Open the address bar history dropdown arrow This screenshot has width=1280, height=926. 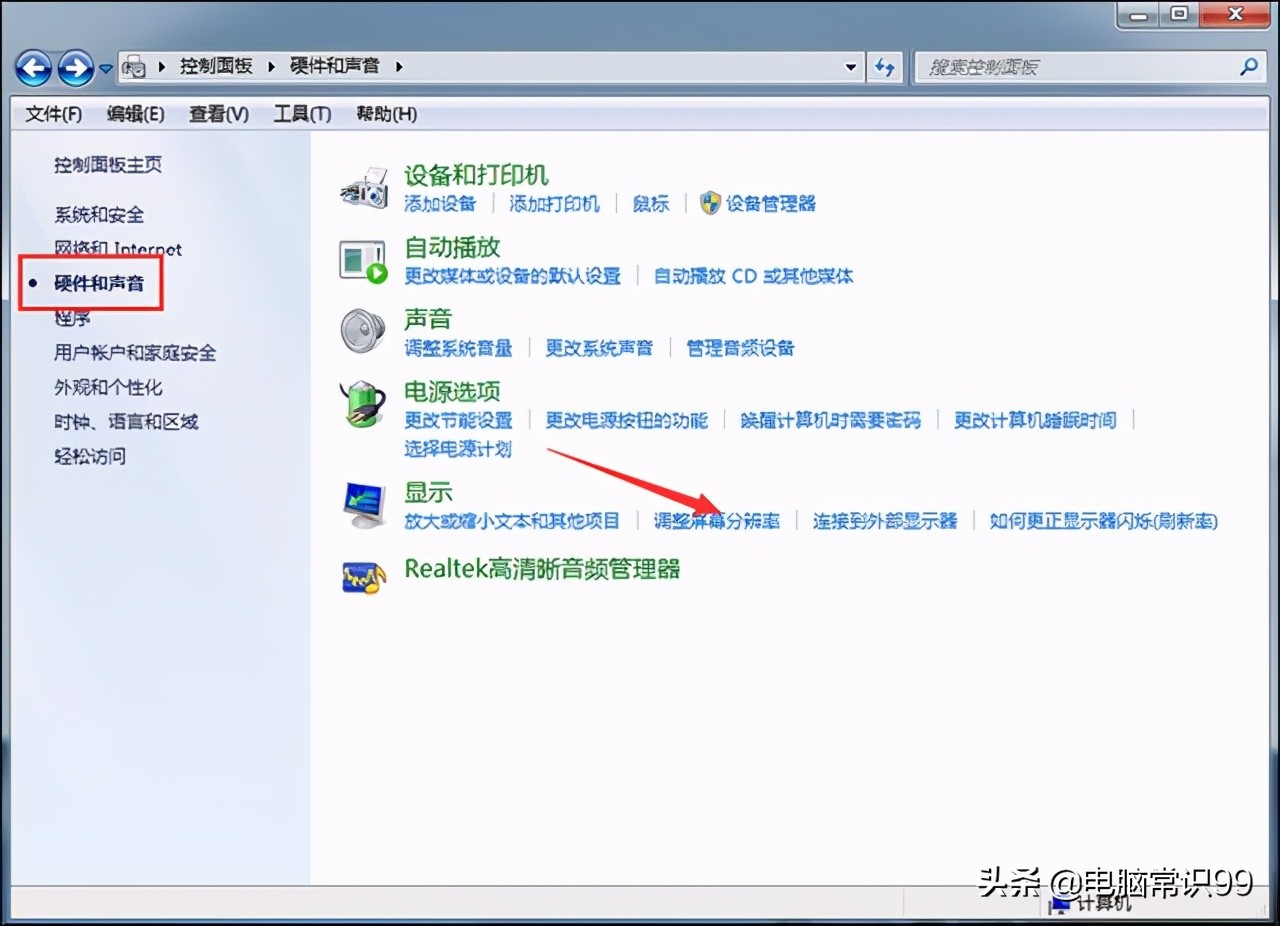click(851, 67)
